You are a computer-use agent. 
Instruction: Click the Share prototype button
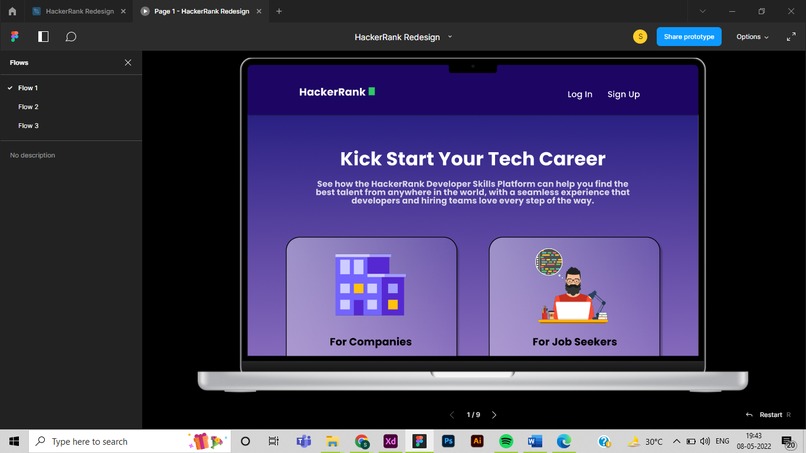[x=689, y=37]
